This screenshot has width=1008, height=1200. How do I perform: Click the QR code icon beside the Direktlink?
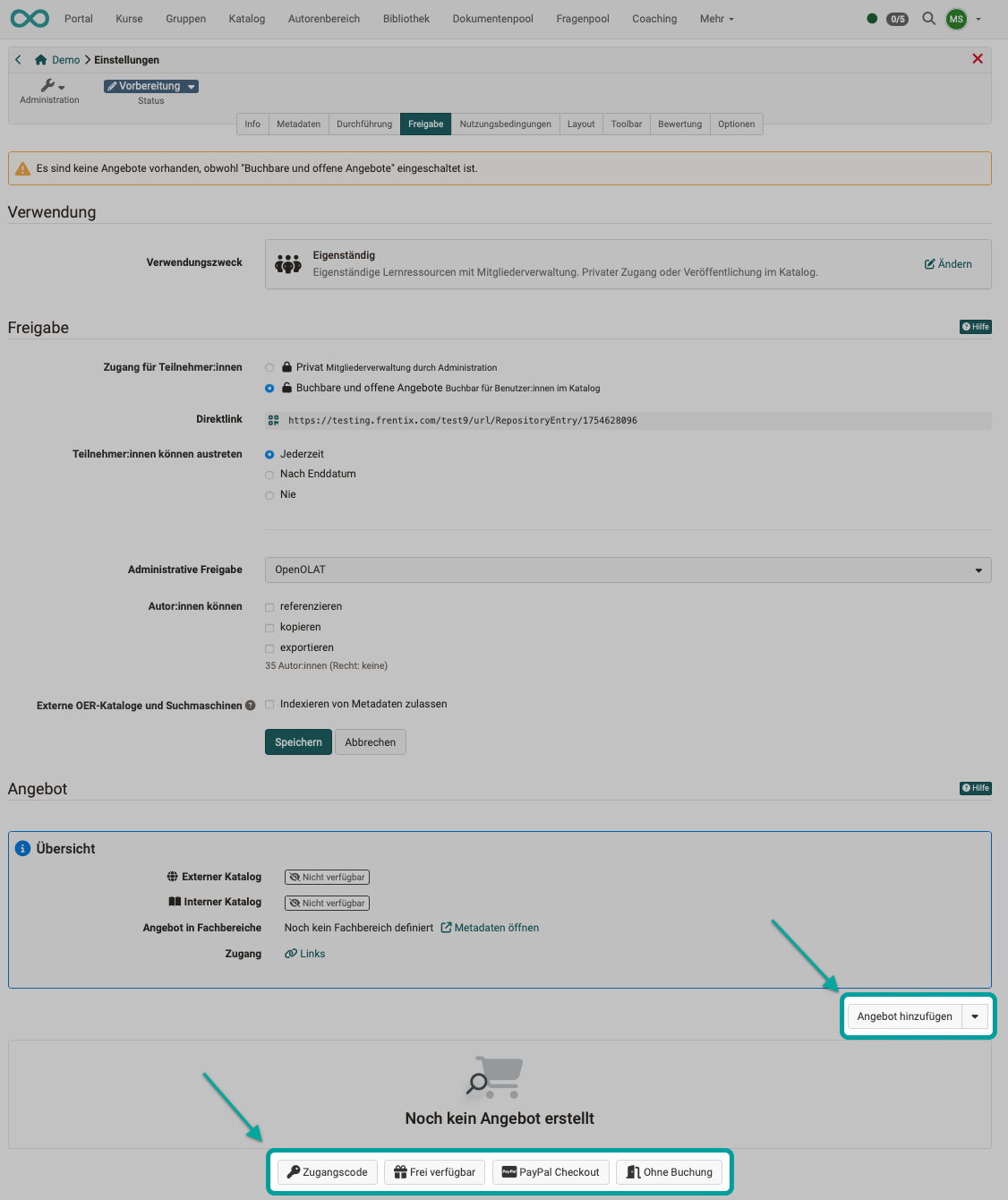tap(273, 420)
